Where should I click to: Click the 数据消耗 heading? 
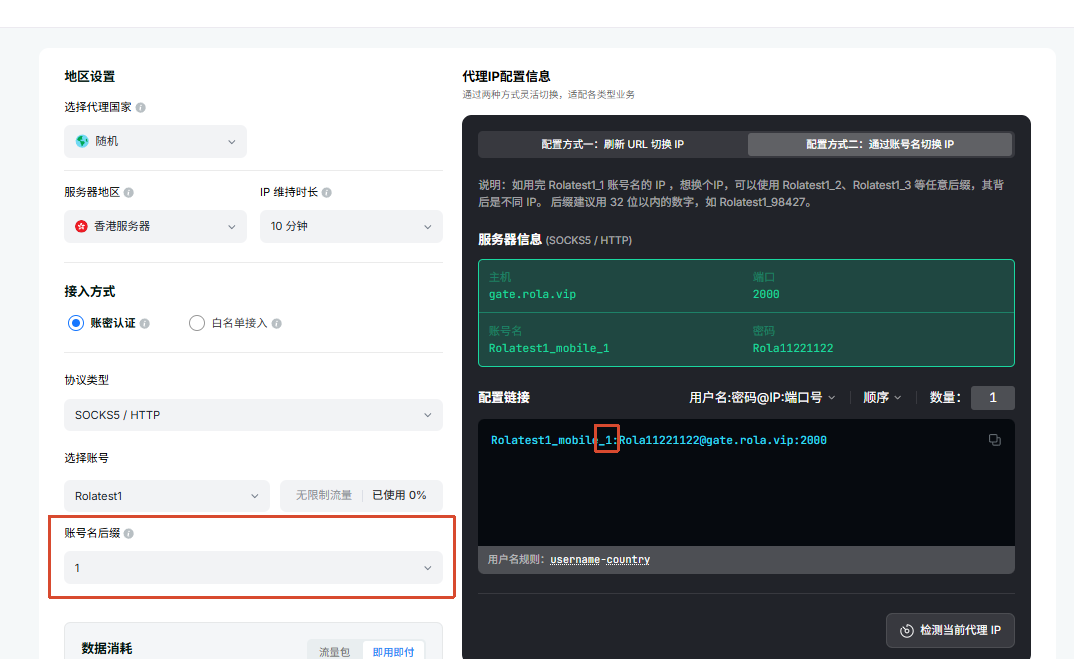[x=107, y=648]
